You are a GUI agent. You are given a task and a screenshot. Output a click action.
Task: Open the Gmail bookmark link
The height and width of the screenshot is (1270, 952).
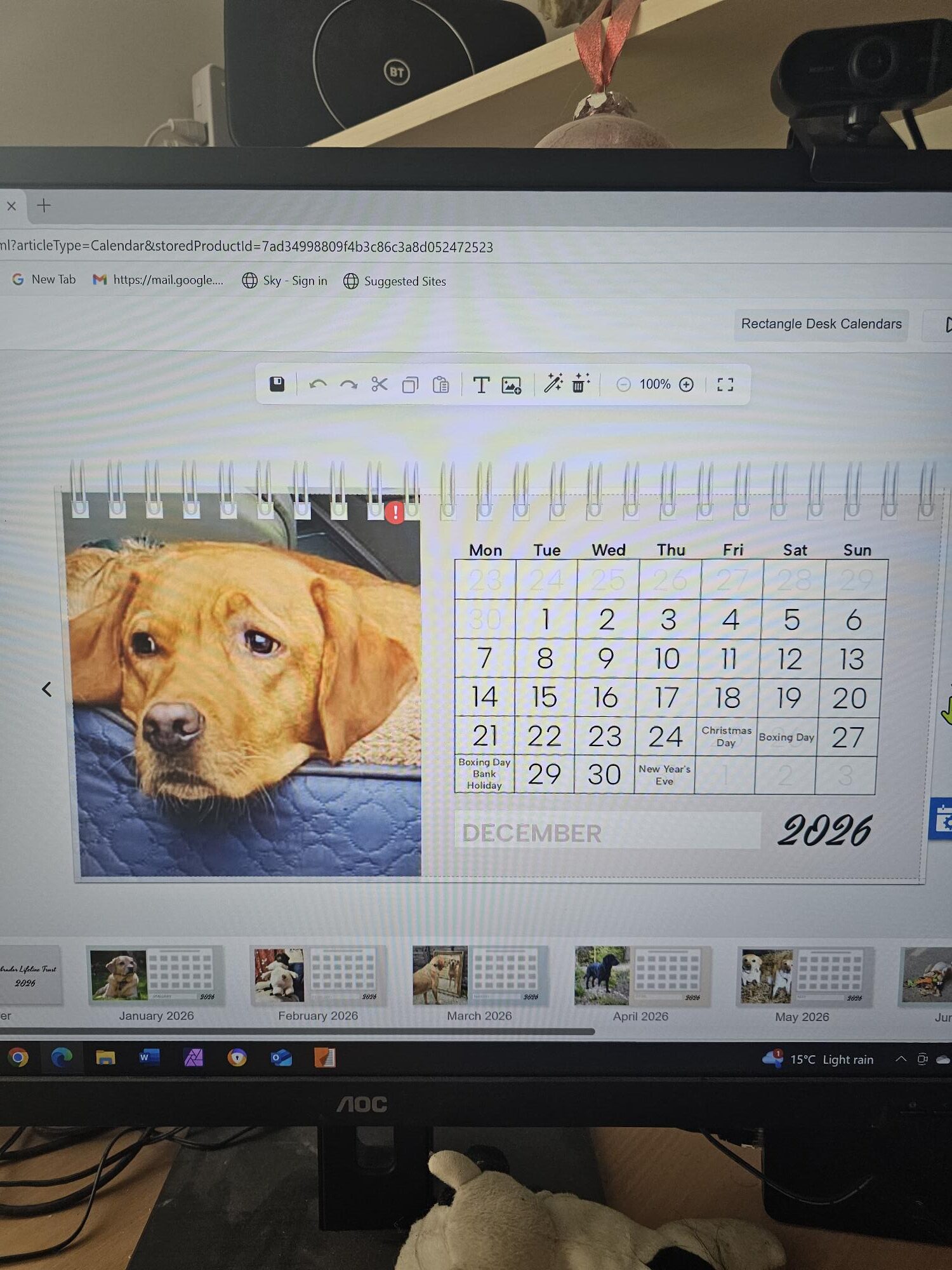coord(158,279)
